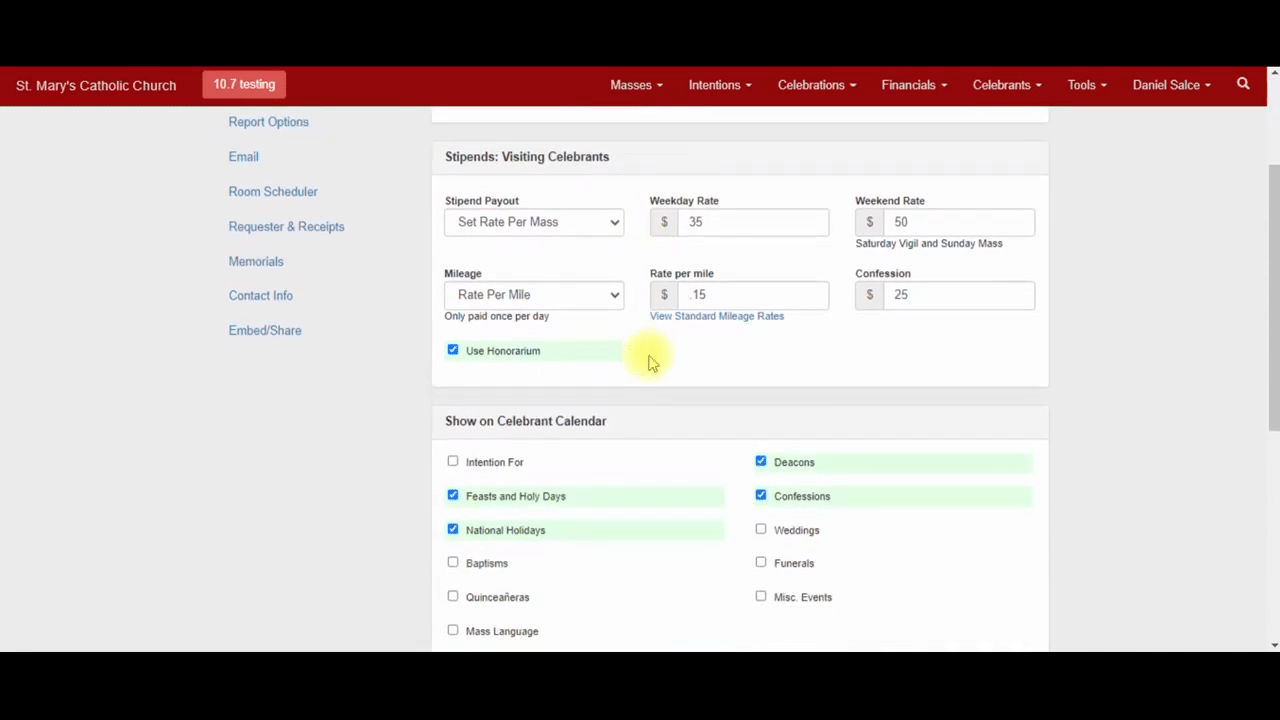This screenshot has height=720, width=1280.
Task: Open Email settings in sidebar
Action: (243, 157)
